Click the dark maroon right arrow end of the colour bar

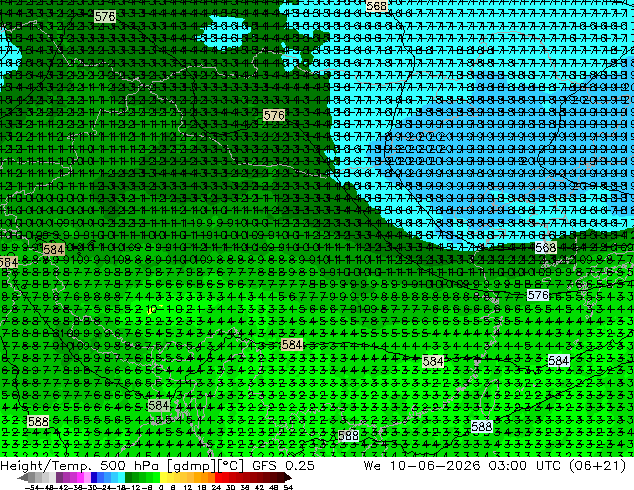click(x=288, y=477)
